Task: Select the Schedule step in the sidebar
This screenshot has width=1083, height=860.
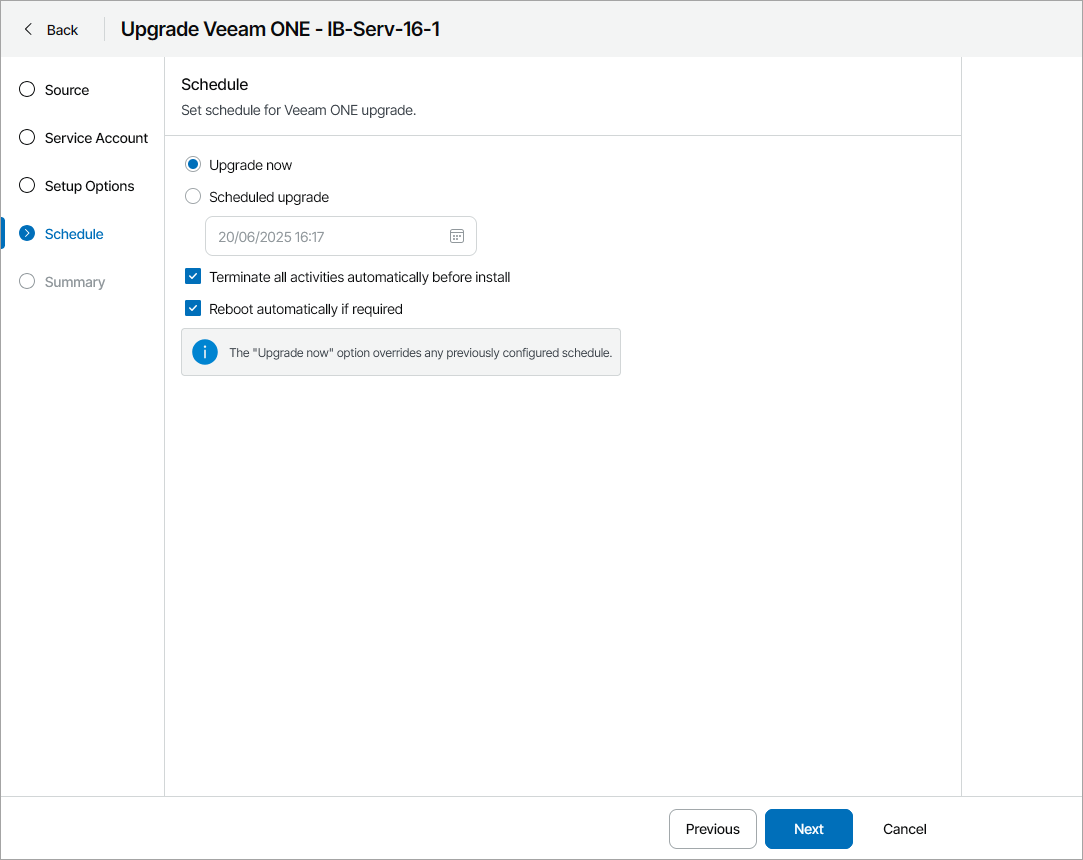Action: point(72,233)
